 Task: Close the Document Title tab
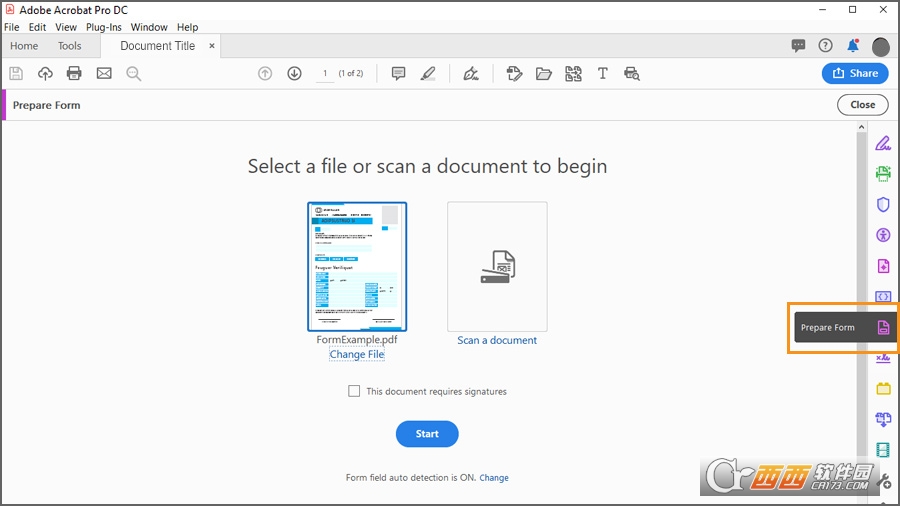coord(212,46)
